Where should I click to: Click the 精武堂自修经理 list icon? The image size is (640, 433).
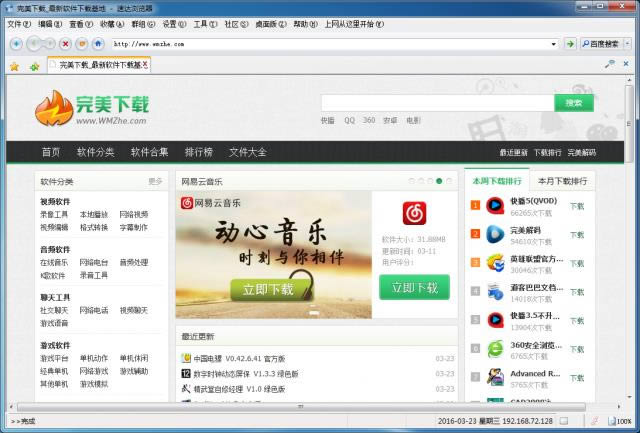(186, 389)
